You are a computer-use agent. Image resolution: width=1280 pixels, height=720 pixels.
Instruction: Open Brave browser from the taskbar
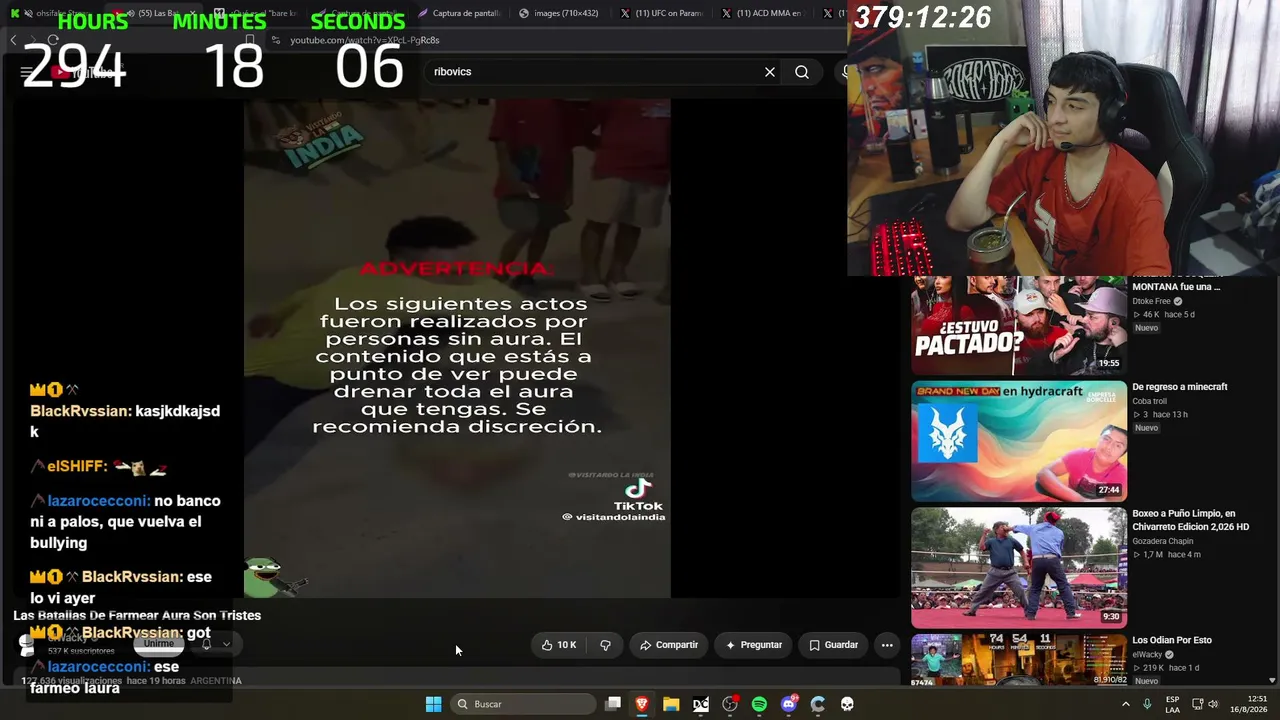[x=642, y=704]
